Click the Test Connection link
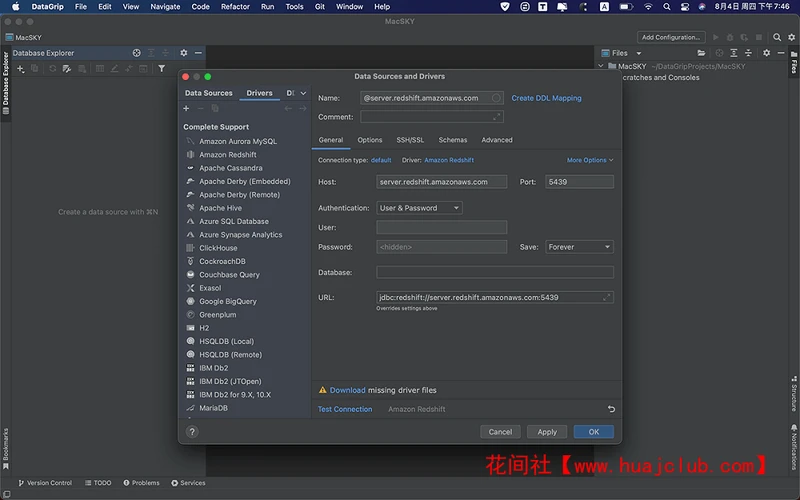 pyautogui.click(x=345, y=409)
